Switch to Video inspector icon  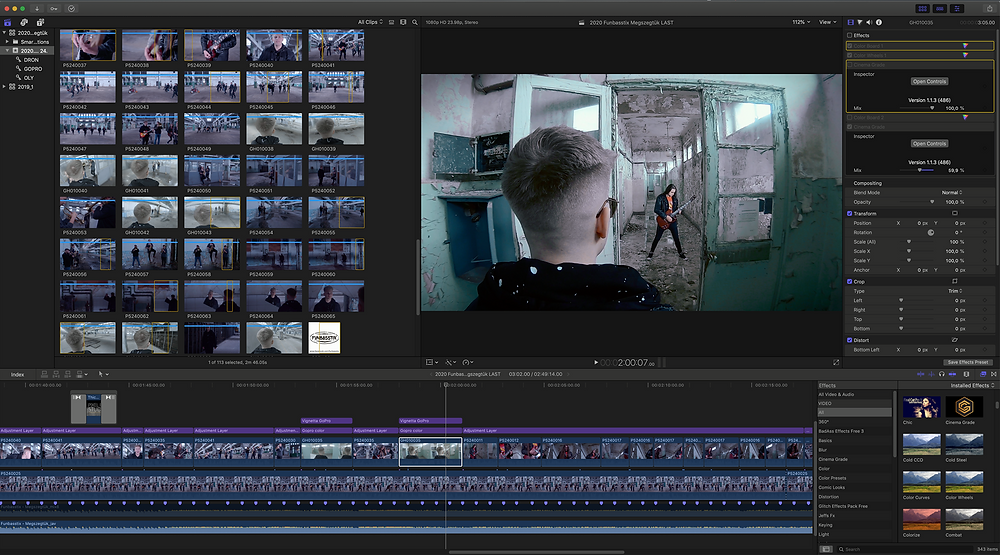(851, 22)
